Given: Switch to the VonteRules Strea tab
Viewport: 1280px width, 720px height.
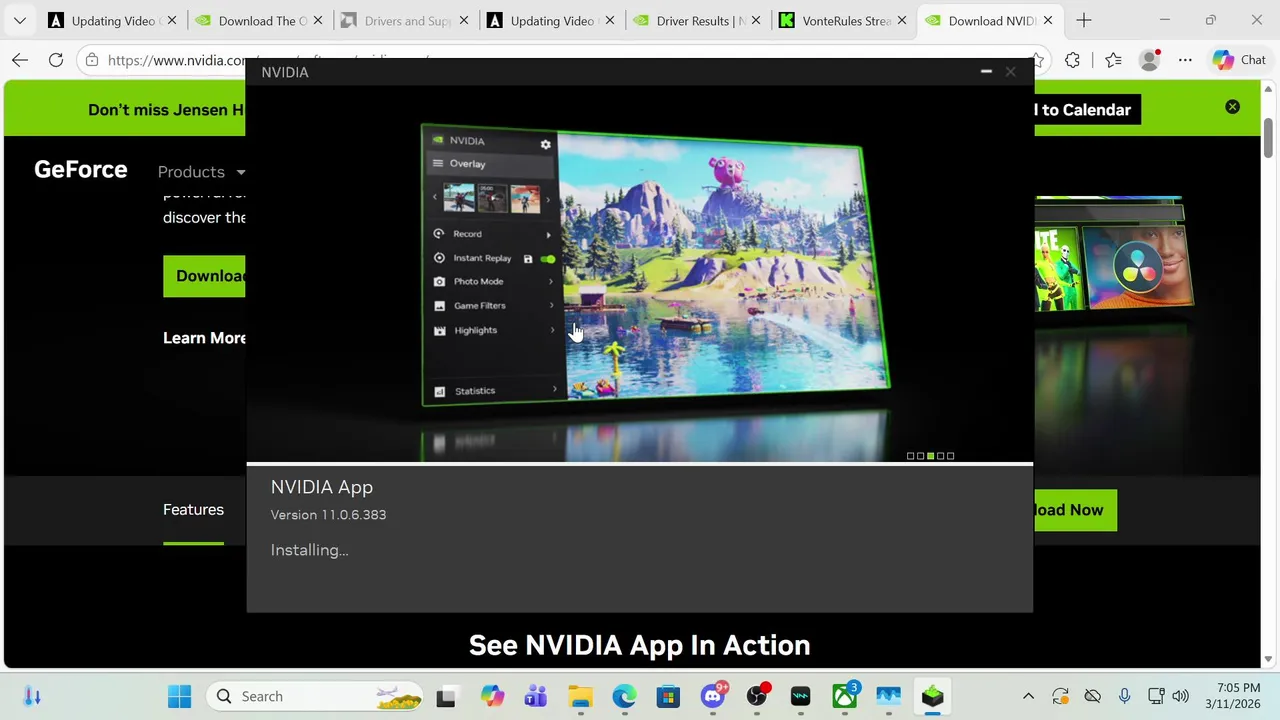Looking at the screenshot, I should coord(842,20).
